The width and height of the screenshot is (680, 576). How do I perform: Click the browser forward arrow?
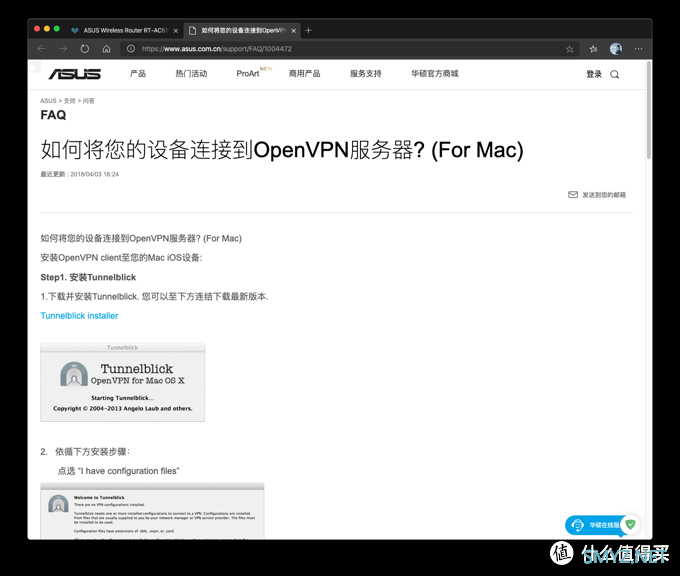[63, 49]
